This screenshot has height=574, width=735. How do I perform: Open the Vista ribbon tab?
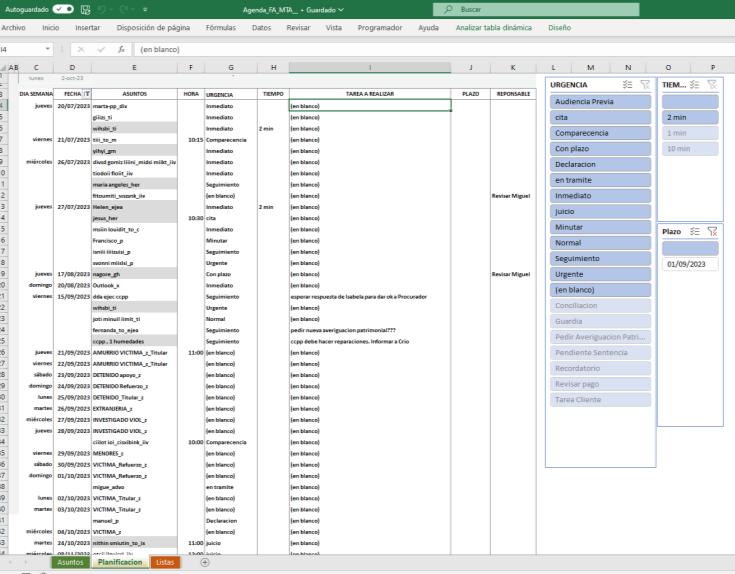[x=334, y=28]
